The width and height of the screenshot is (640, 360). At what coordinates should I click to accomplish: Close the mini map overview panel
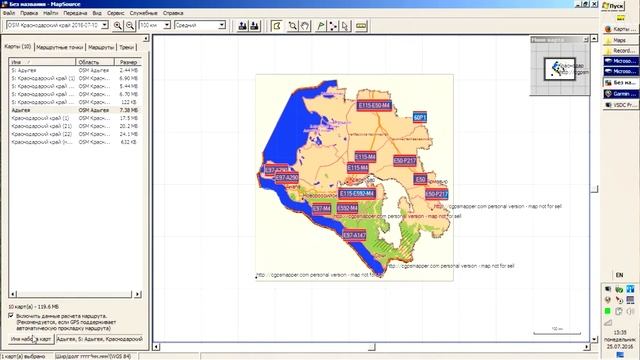pos(586,40)
